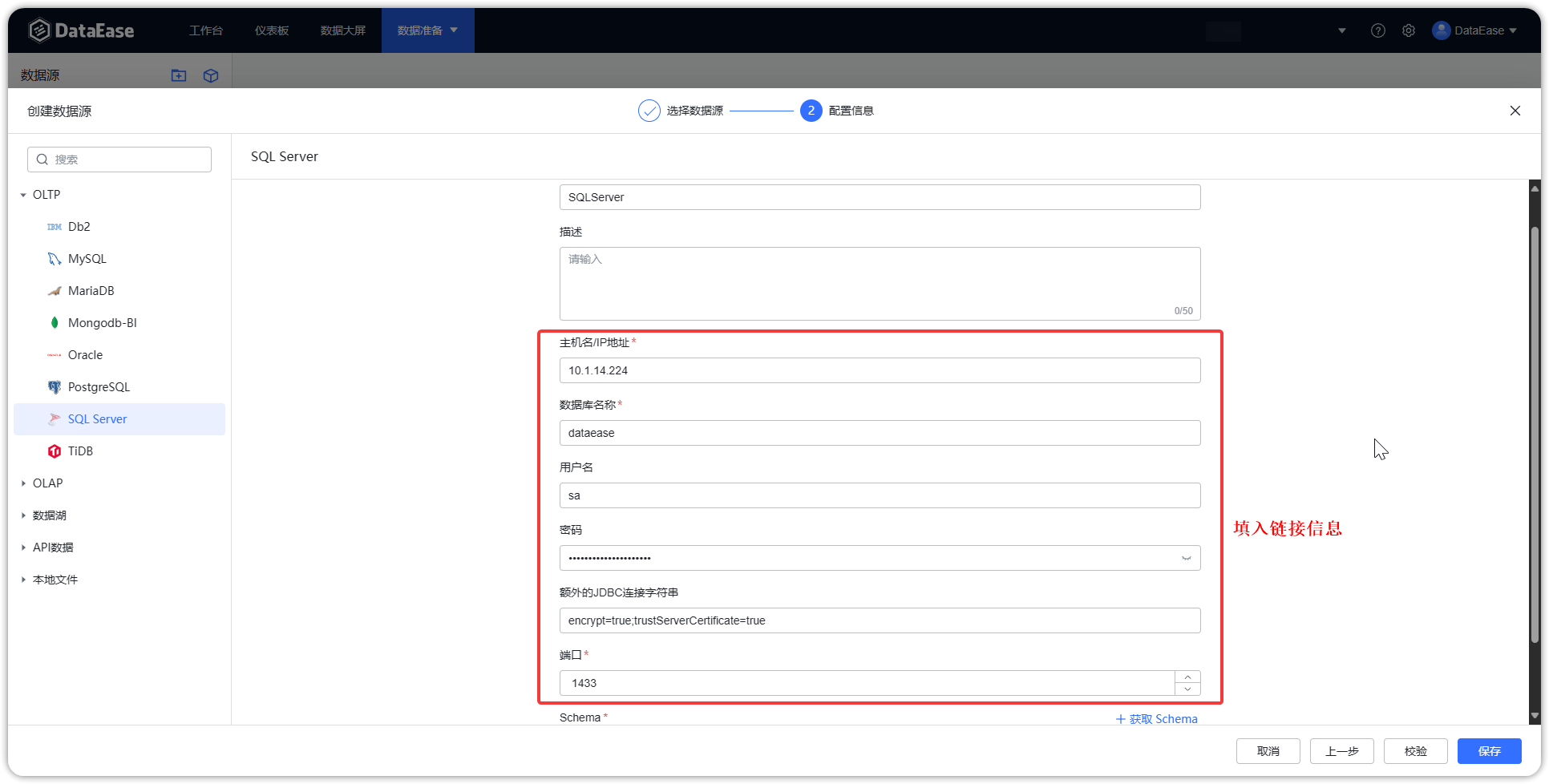This screenshot has height=784, width=1549.
Task: Switch to the 数据大屏 navigation tab
Action: [x=342, y=30]
